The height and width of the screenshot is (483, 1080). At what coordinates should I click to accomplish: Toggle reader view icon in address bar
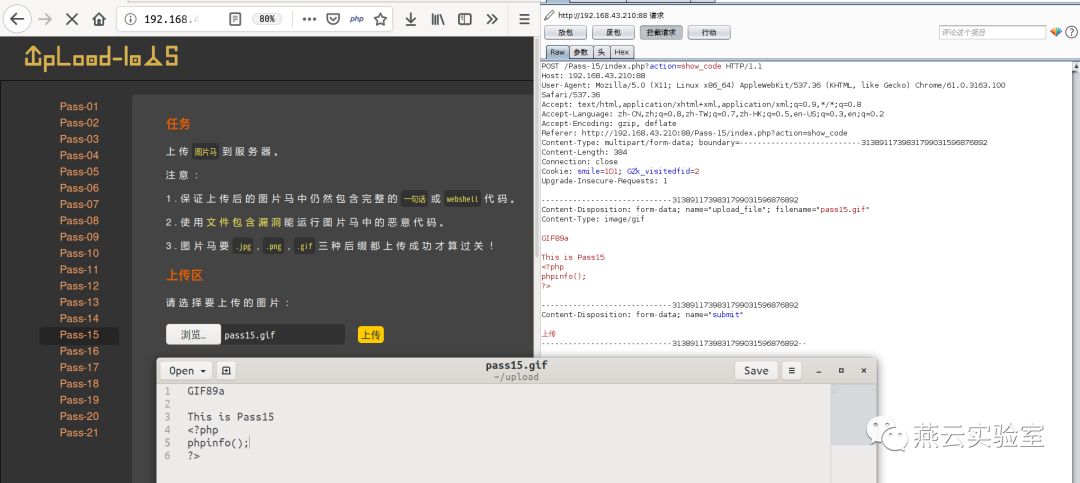pos(235,19)
